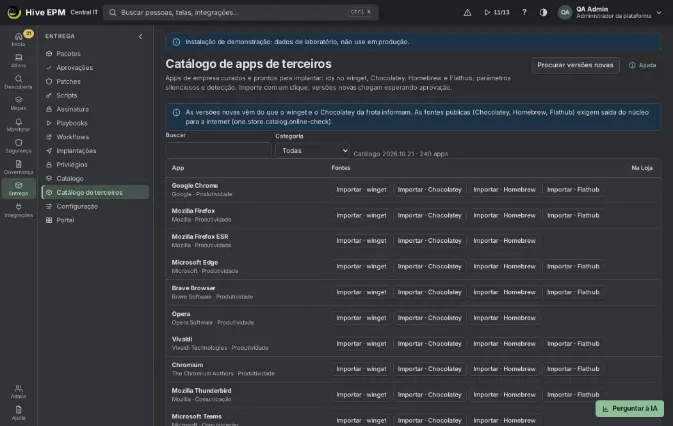Go to Catálogo in the sidebar
Viewport: 673px width, 426px height.
point(95,178)
